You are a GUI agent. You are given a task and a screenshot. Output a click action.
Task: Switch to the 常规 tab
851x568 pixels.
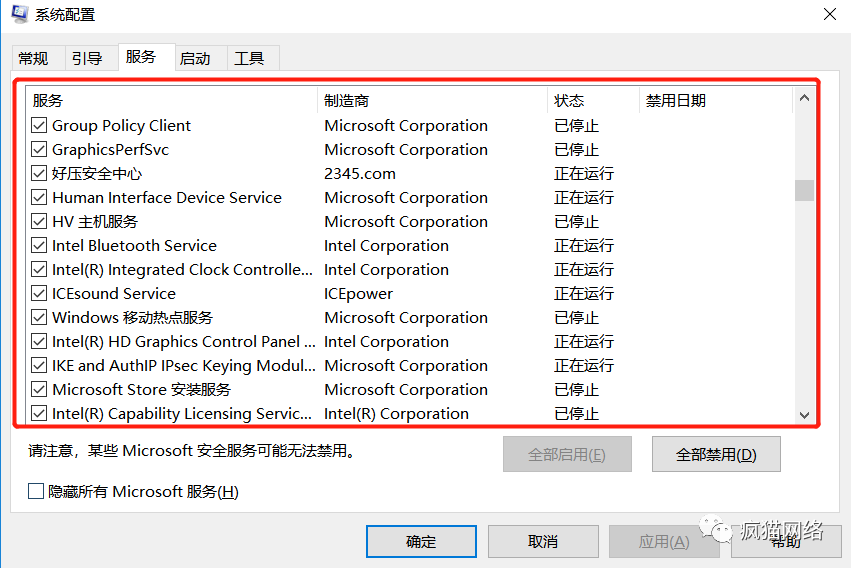38,58
